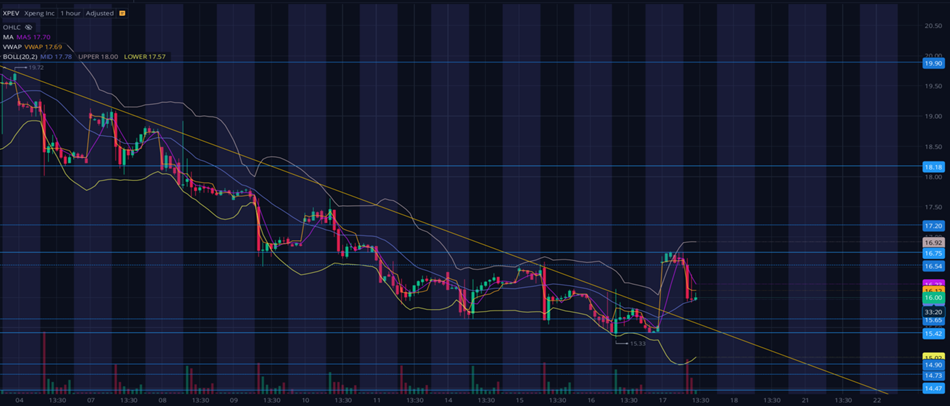Viewport: 950px width, 406px height.
Task: Click BOLL LOWER 17.57 value
Action: (x=145, y=57)
